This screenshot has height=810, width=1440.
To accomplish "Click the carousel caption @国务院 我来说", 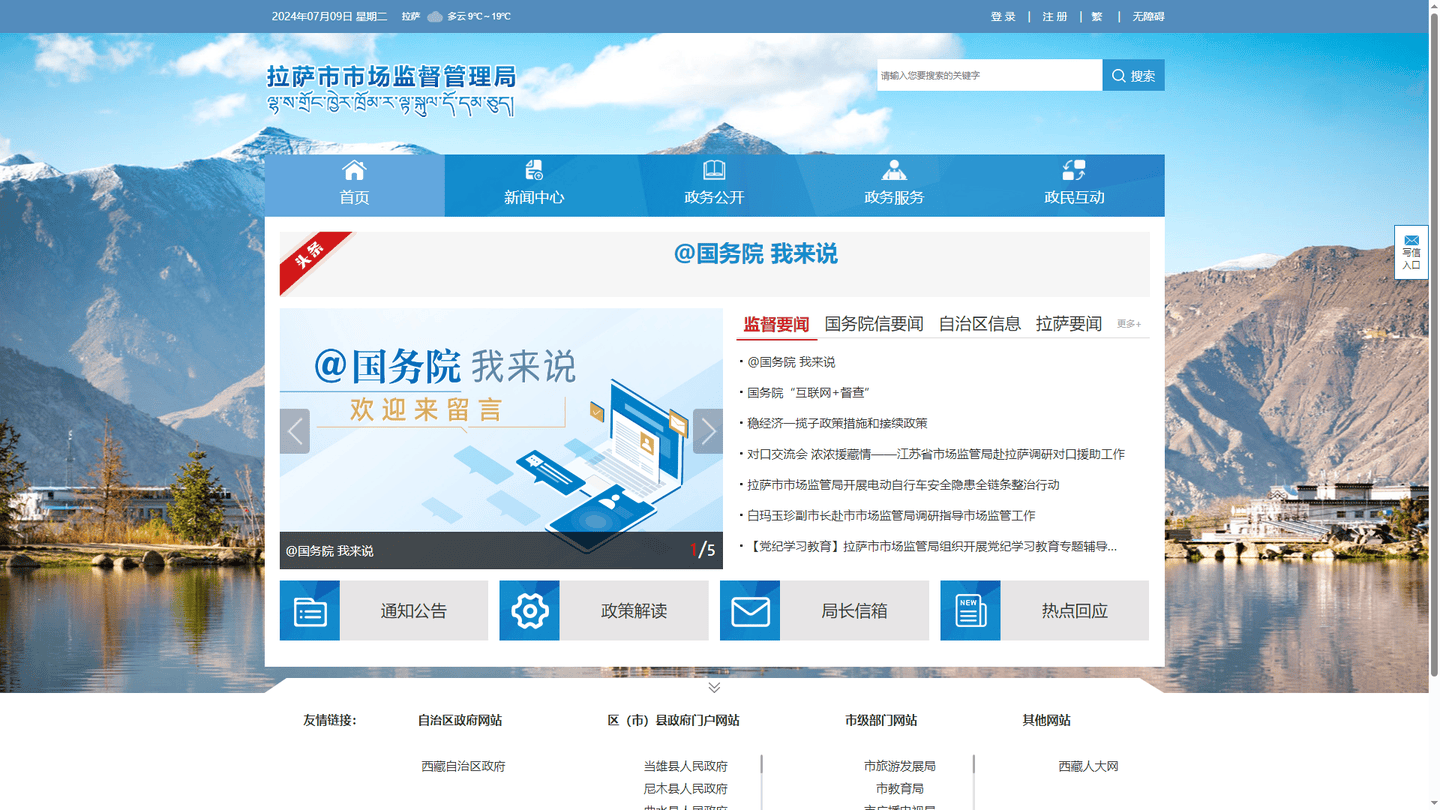I will tap(329, 551).
